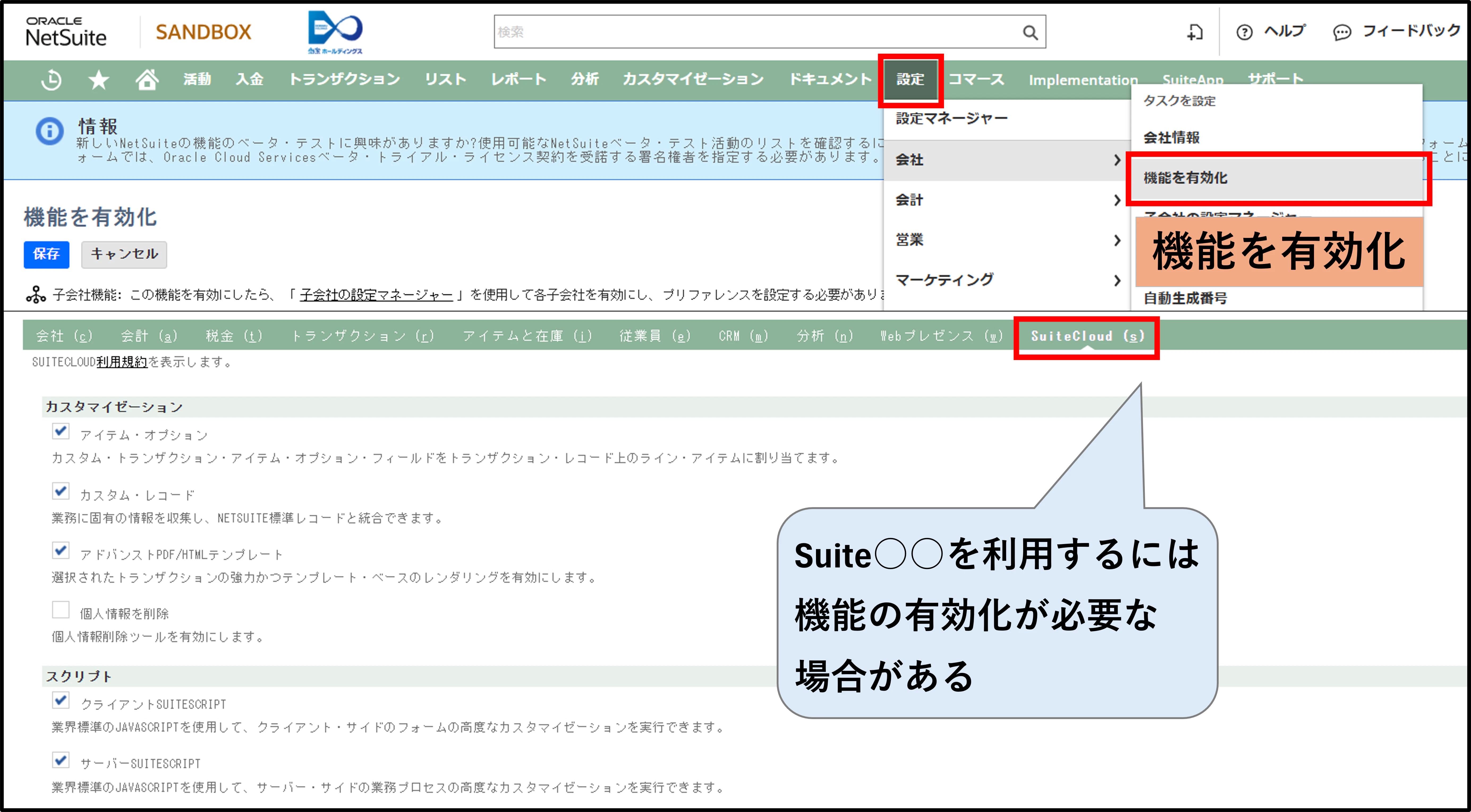The height and width of the screenshot is (812, 1471).
Task: Click the フィードバック link
Action: pos(1412,31)
